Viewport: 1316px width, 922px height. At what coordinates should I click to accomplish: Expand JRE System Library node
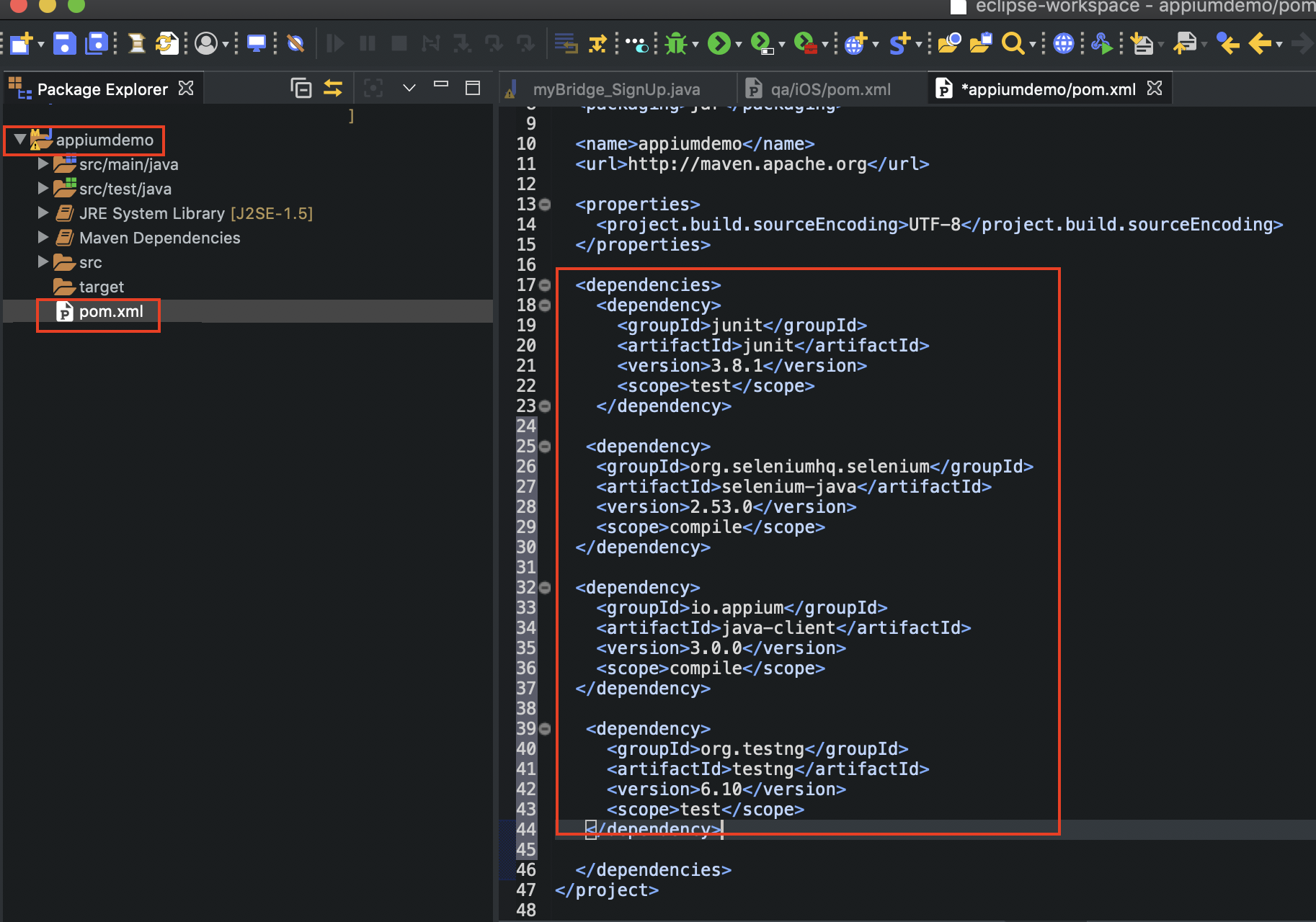43,212
